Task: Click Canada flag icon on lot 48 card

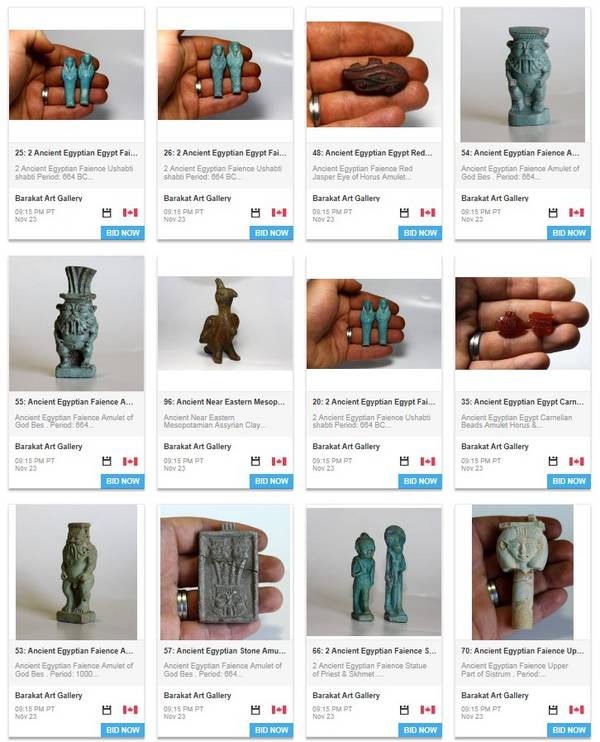Action: click(428, 213)
